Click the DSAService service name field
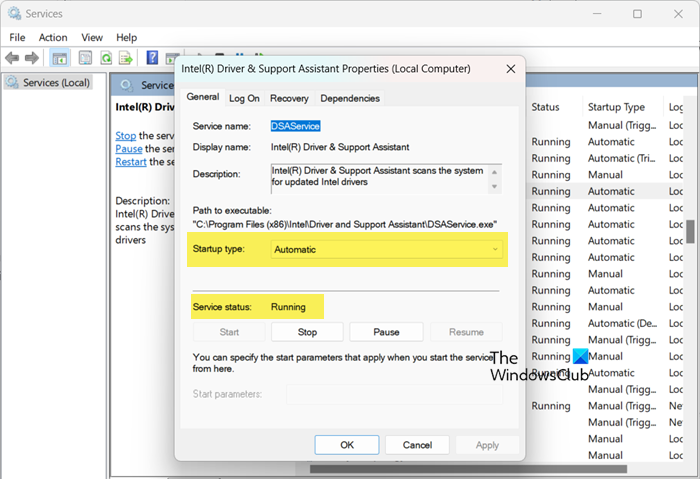 pos(296,126)
